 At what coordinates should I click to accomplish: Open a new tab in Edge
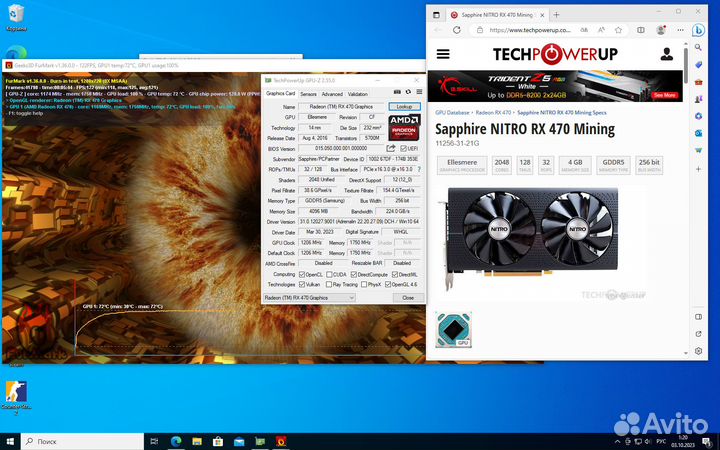(556, 15)
